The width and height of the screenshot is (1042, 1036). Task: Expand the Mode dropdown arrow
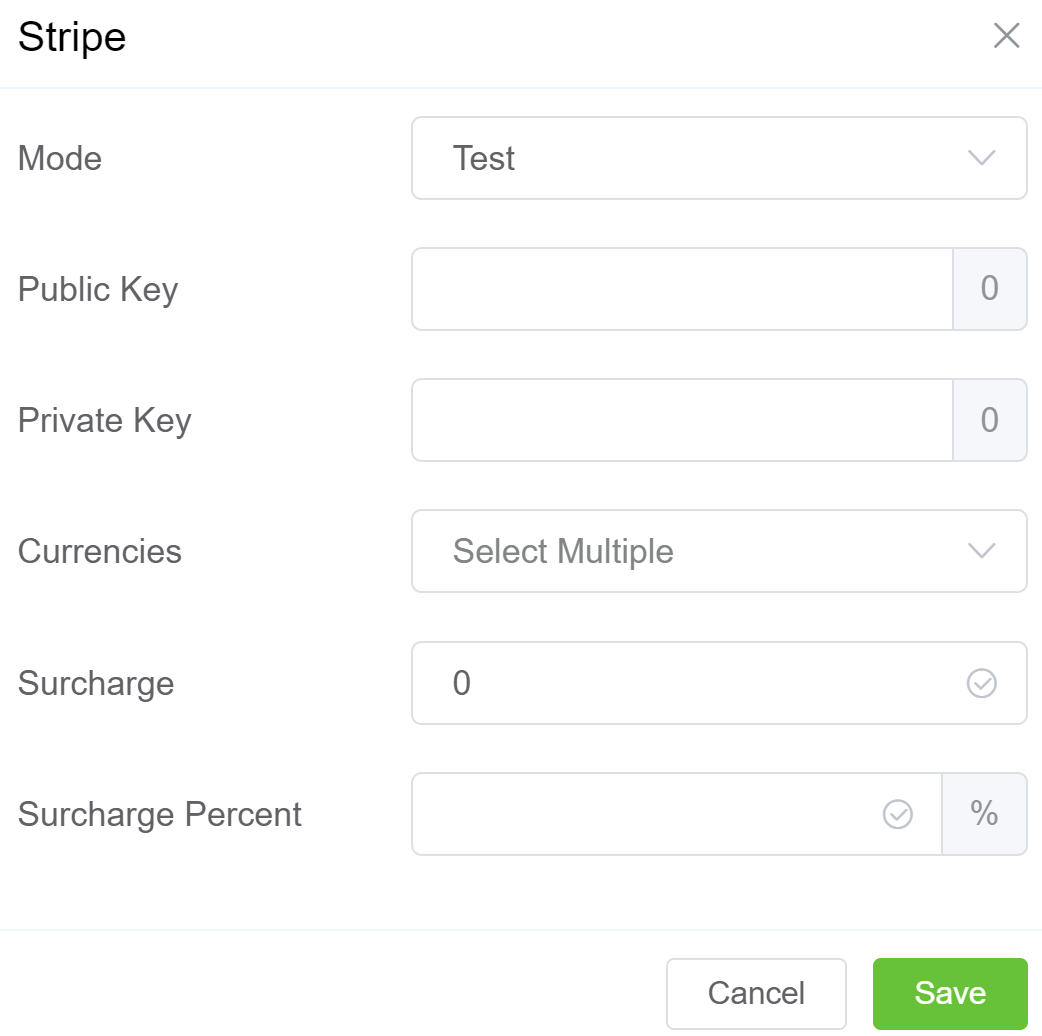982,158
